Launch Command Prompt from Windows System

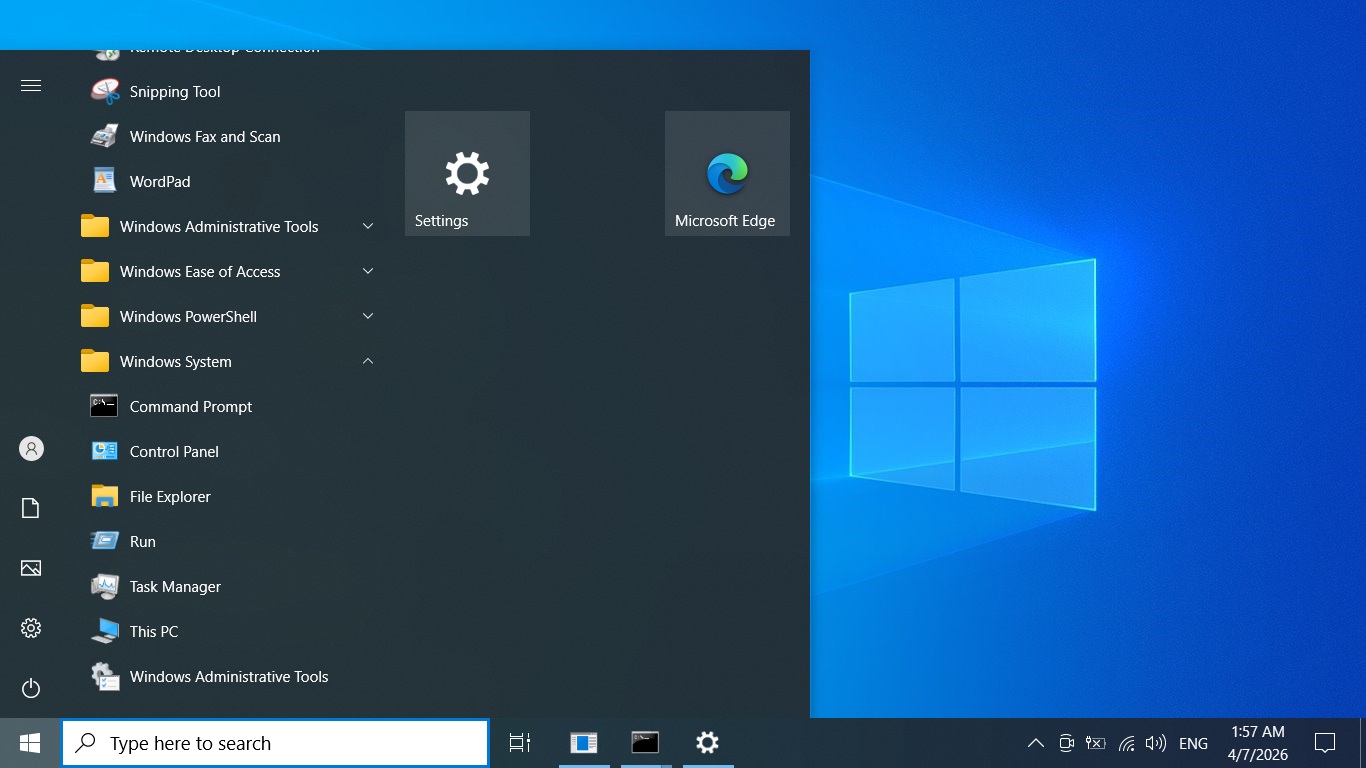click(x=190, y=407)
